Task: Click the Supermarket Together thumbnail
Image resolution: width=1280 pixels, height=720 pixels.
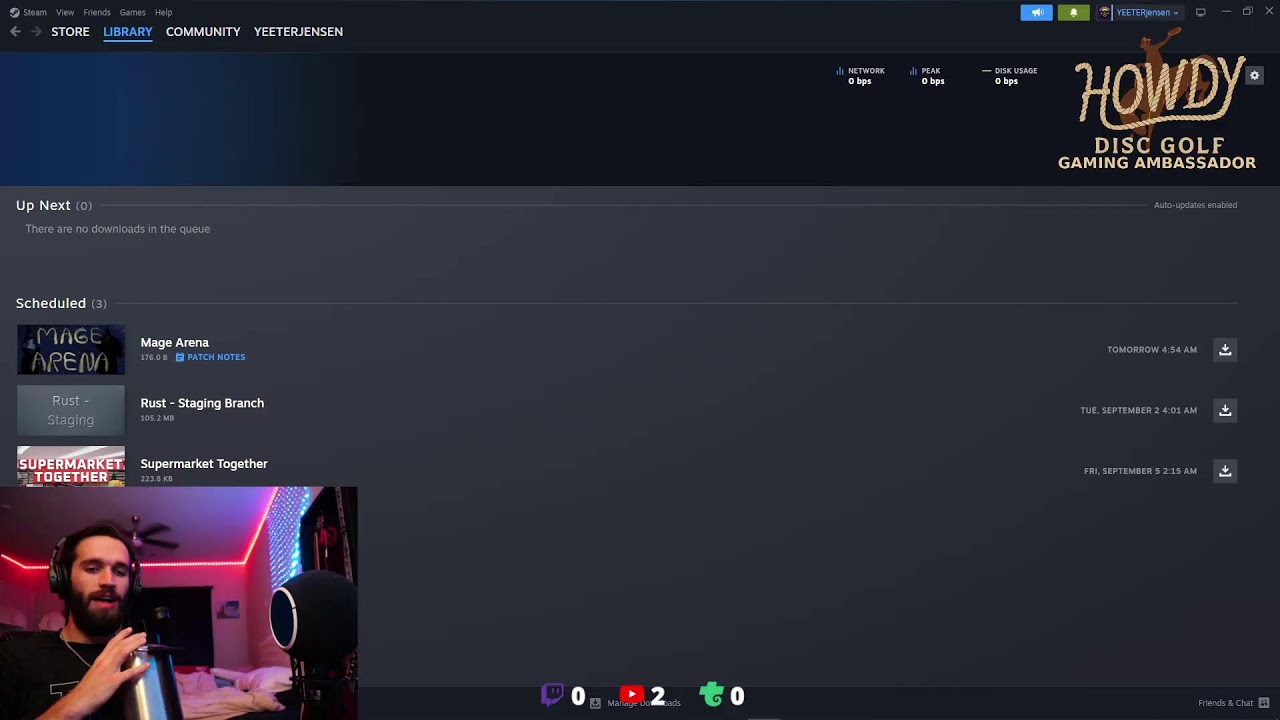Action: coord(71,466)
